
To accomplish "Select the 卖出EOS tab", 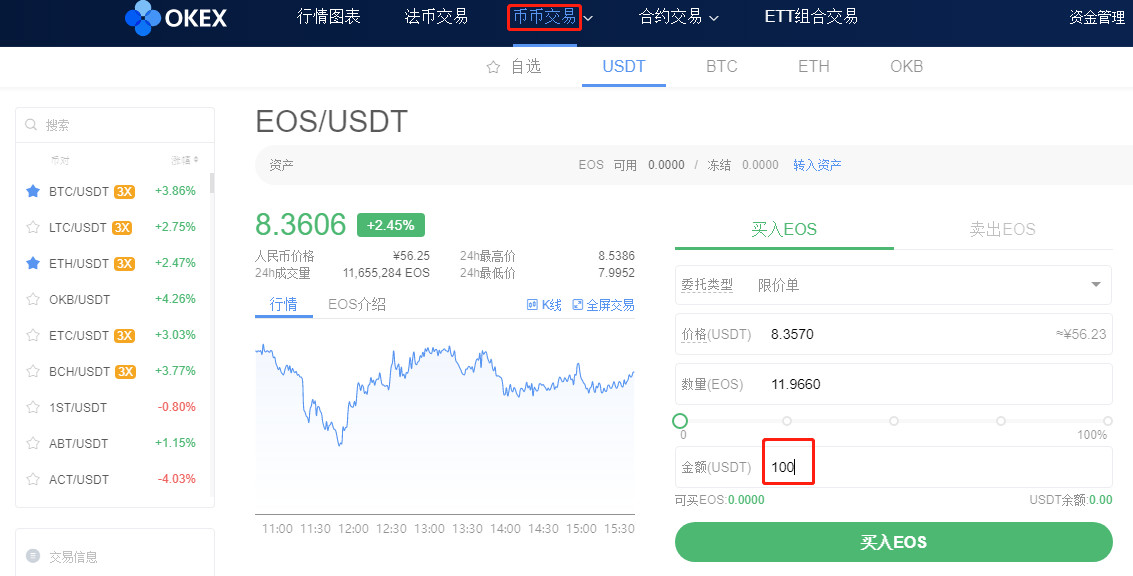I will (1002, 230).
